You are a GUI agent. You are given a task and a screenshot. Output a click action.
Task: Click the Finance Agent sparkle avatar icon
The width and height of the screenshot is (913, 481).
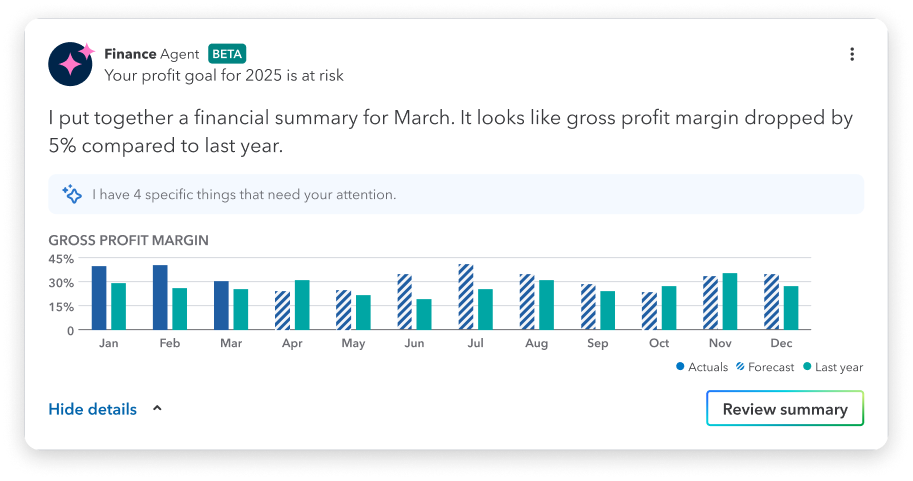pyautogui.click(x=71, y=64)
